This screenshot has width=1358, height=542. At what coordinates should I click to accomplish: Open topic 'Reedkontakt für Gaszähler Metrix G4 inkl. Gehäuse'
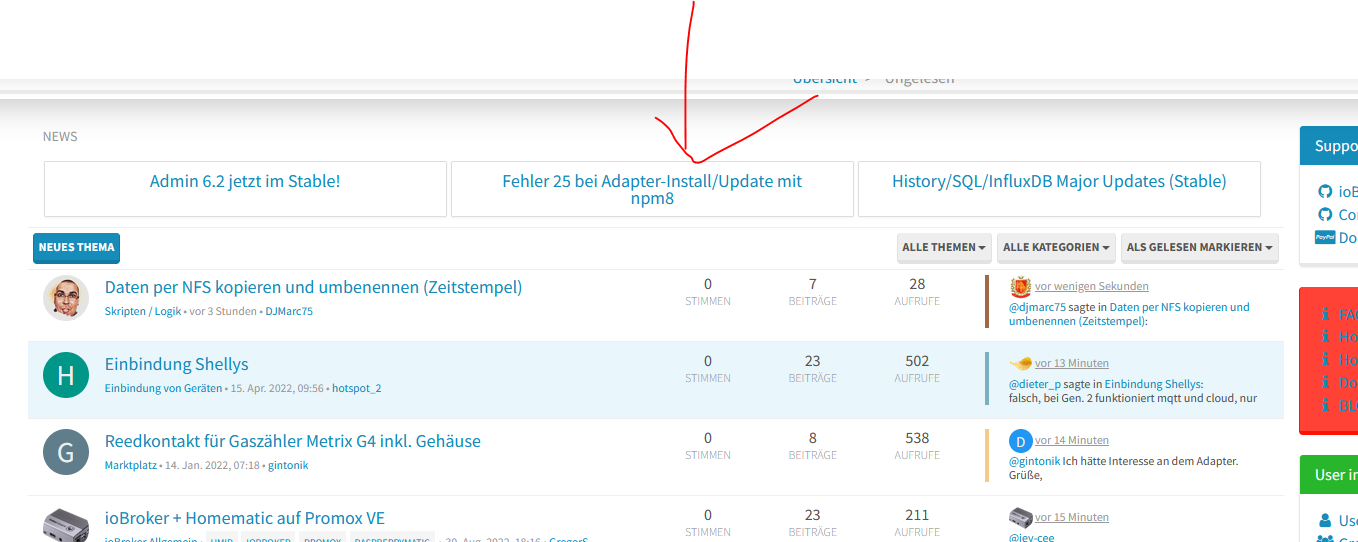293,441
